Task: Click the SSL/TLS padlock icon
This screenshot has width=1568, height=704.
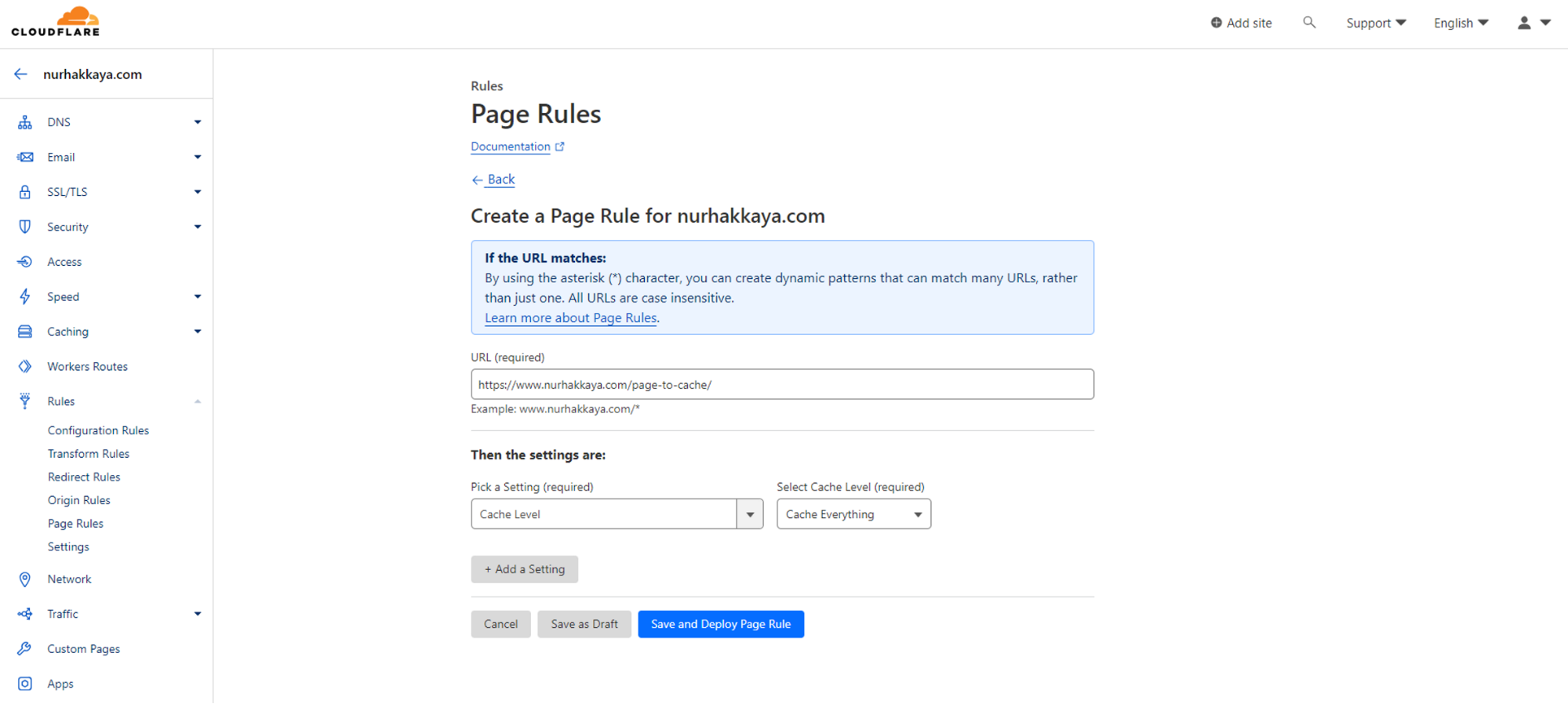Action: (25, 192)
